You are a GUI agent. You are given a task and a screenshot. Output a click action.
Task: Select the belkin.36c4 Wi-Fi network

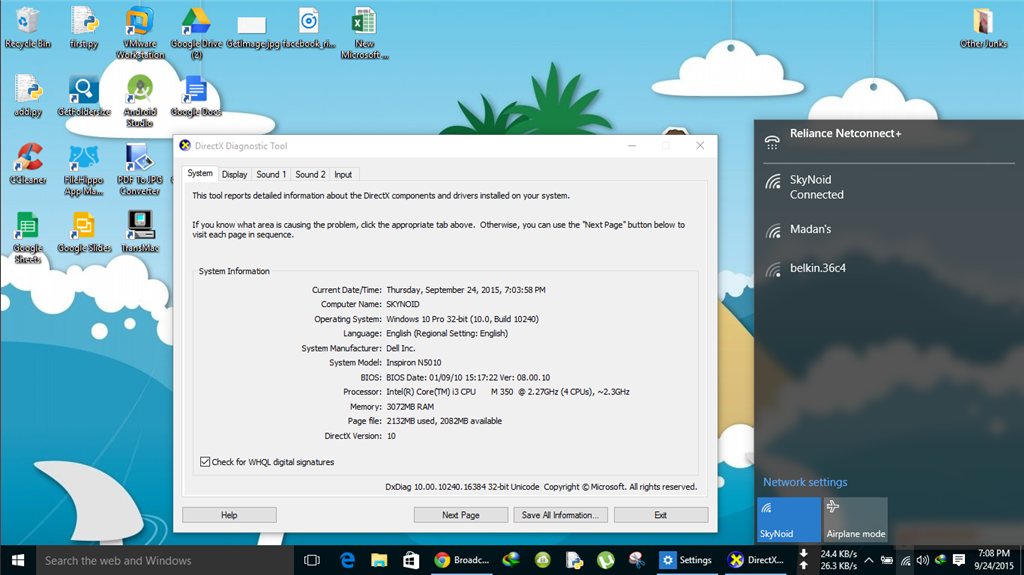click(888, 268)
